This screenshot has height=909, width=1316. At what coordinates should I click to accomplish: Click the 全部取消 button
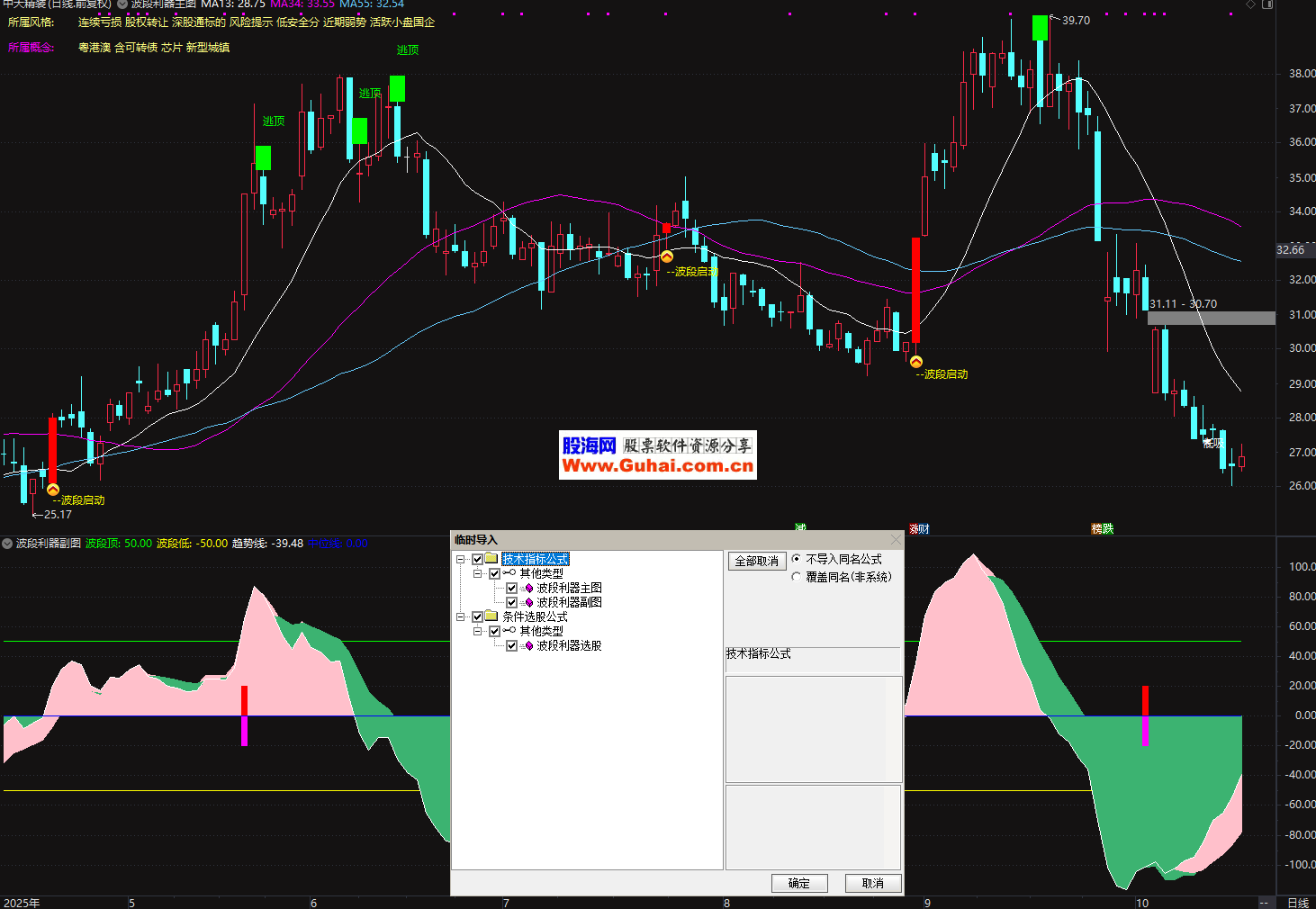(756, 561)
